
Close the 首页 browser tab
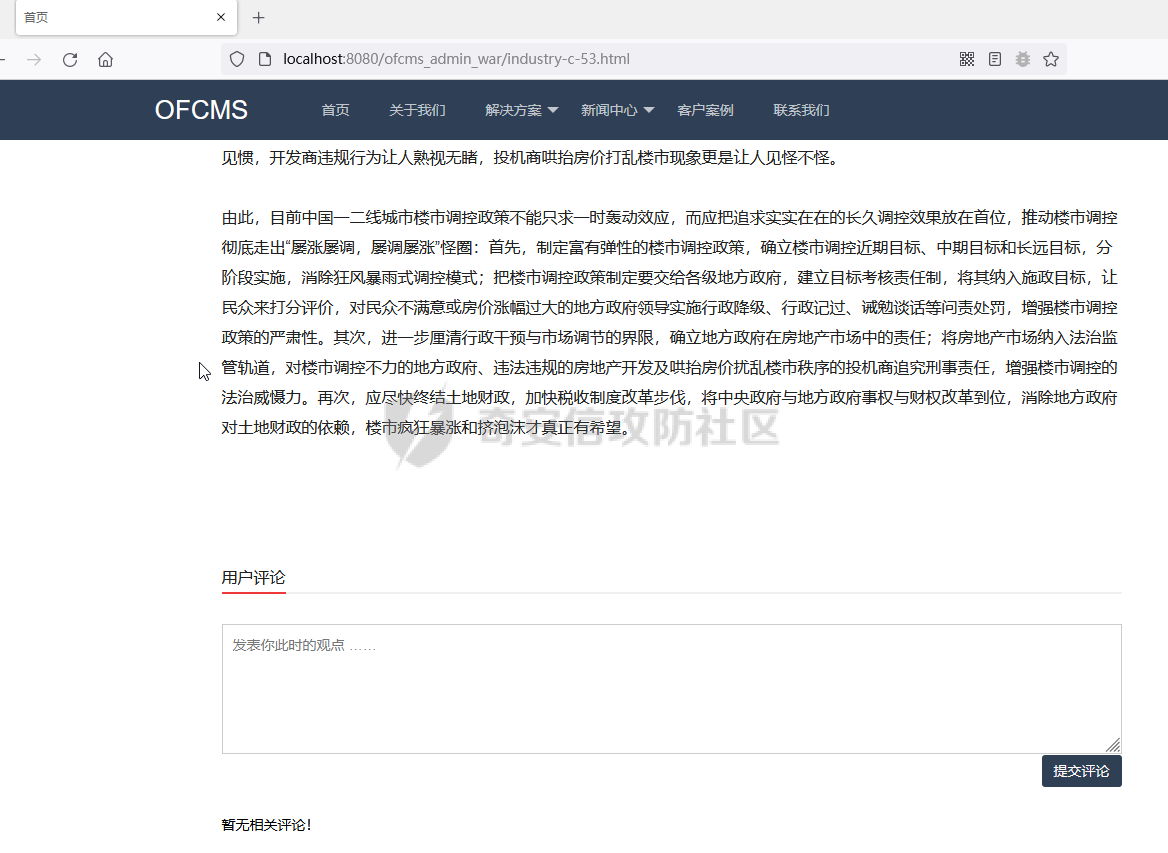click(221, 18)
